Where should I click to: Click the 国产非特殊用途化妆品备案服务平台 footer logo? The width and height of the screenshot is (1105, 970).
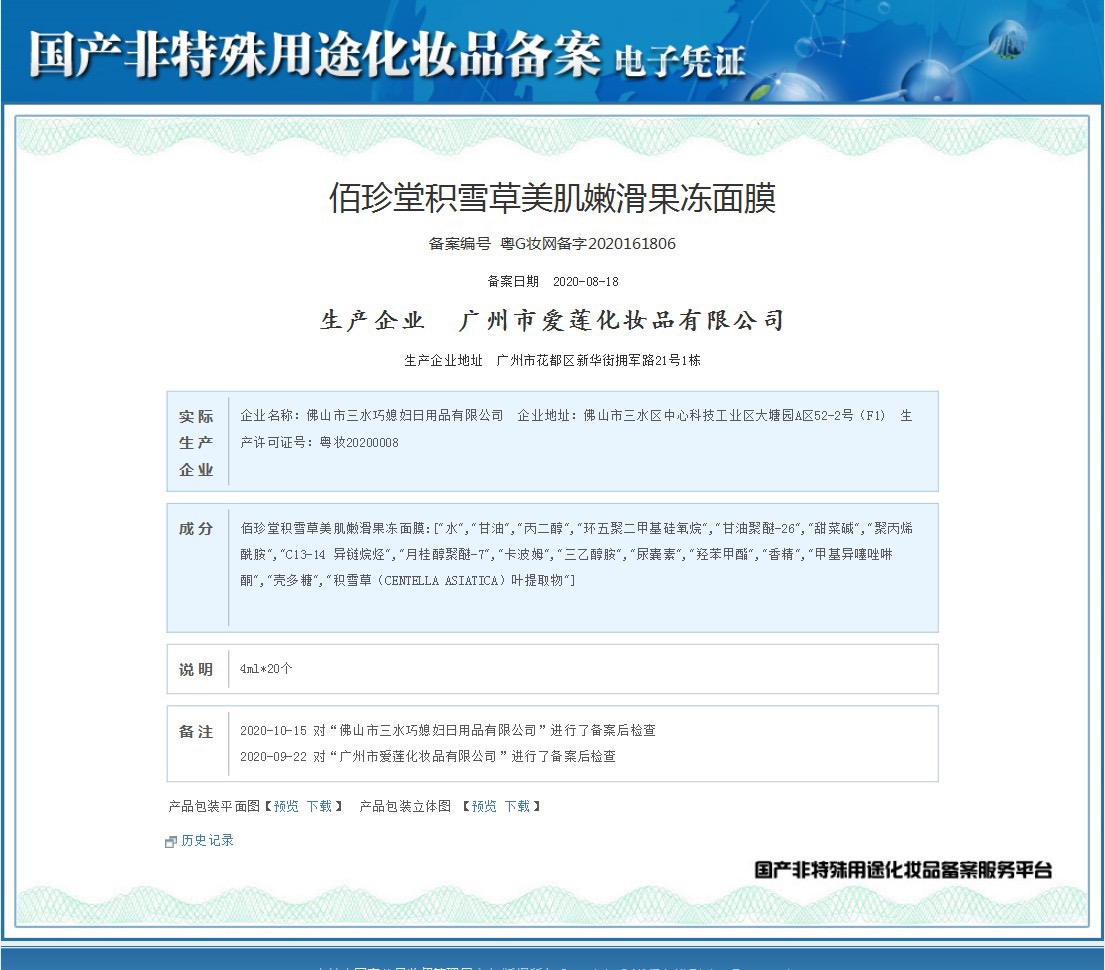pos(903,870)
